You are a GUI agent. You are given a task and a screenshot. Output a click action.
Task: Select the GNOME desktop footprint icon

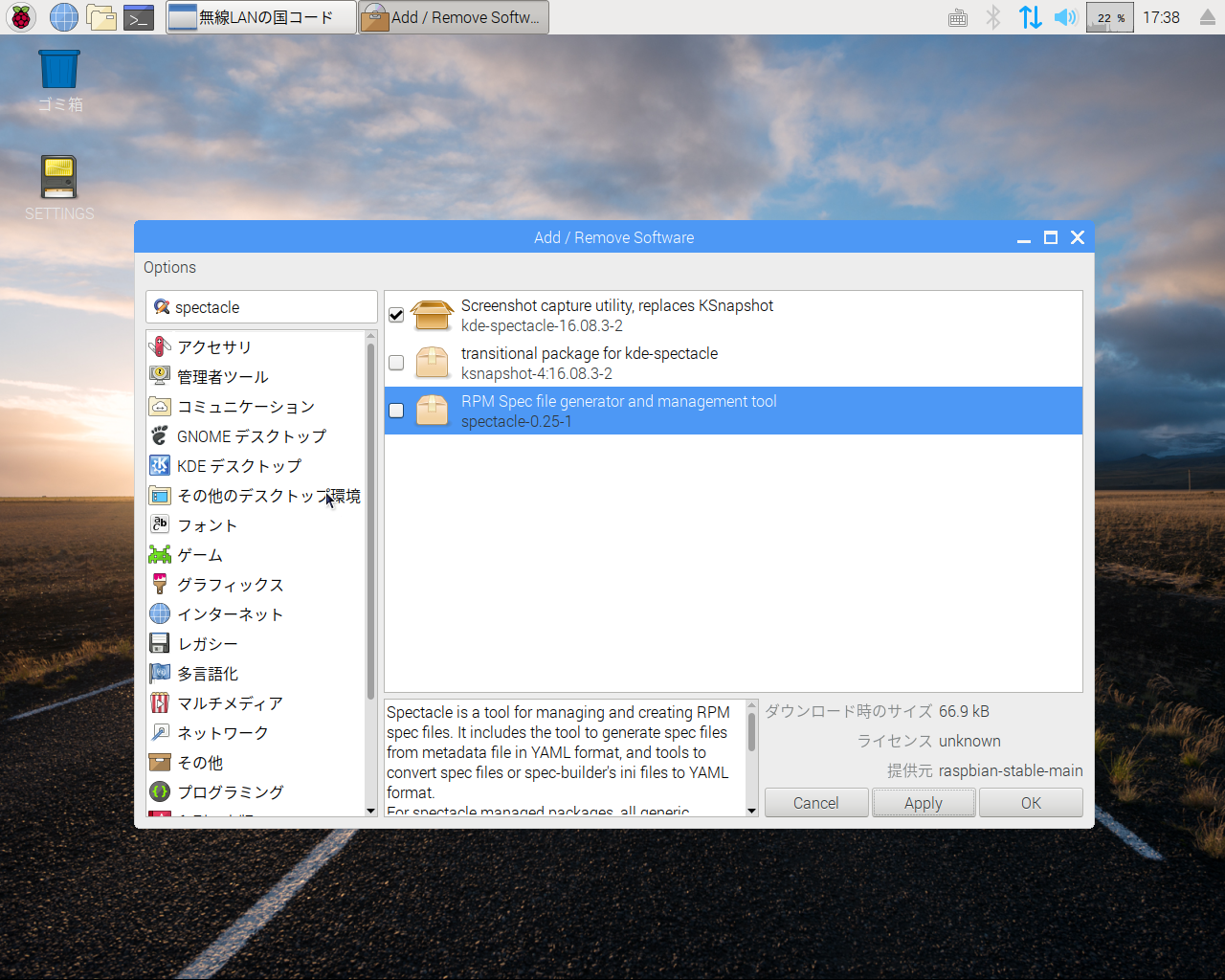(160, 436)
